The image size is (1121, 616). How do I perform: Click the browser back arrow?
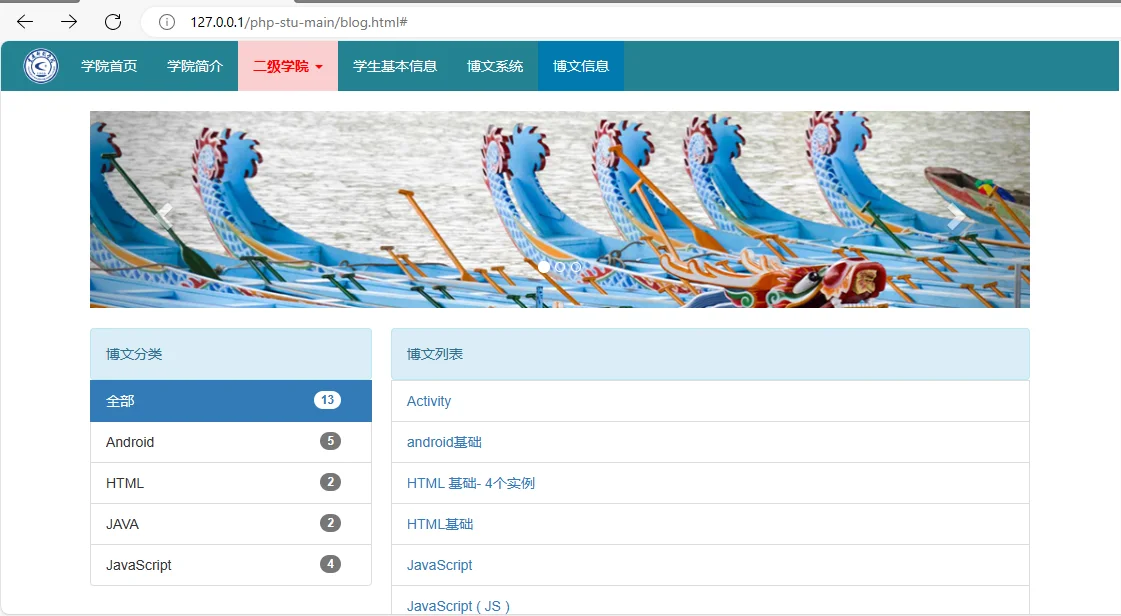[24, 20]
